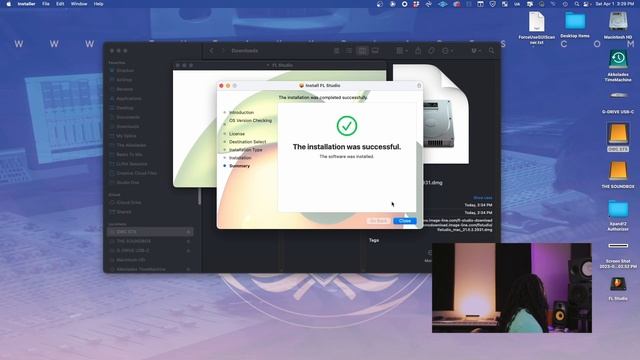This screenshot has height=360, width=640.
Task: Select the Destination Select step
Action: pyautogui.click(x=247, y=142)
